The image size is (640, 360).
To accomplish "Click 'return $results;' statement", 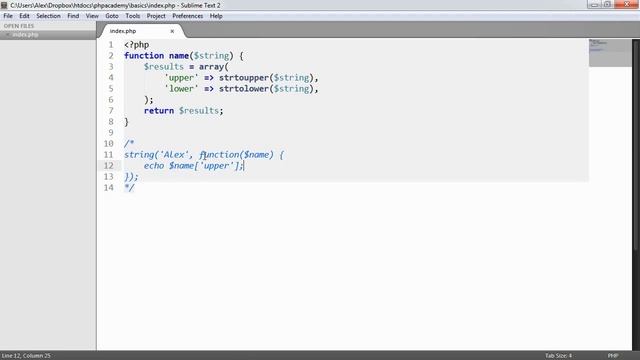I will pyautogui.click(x=184, y=111).
